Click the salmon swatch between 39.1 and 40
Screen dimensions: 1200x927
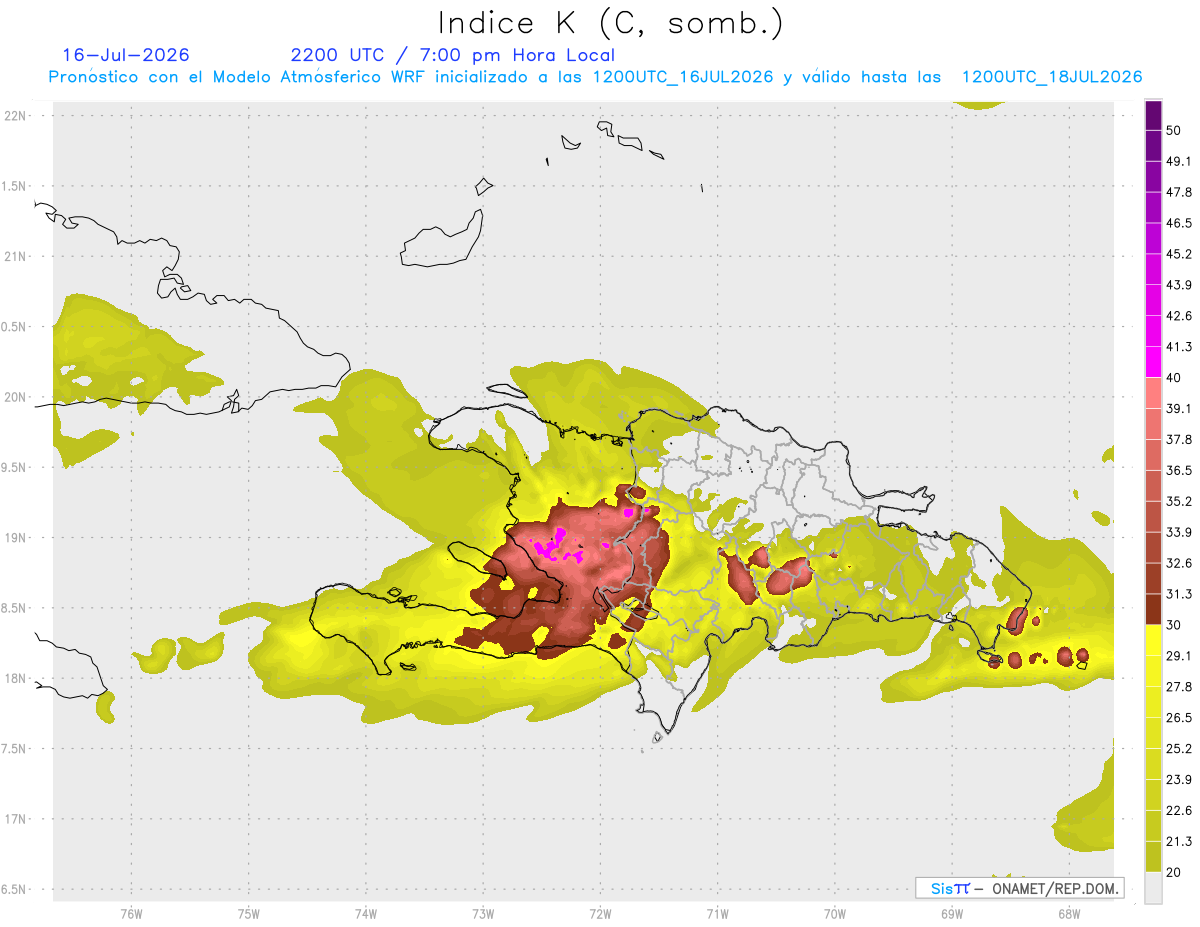(1153, 393)
